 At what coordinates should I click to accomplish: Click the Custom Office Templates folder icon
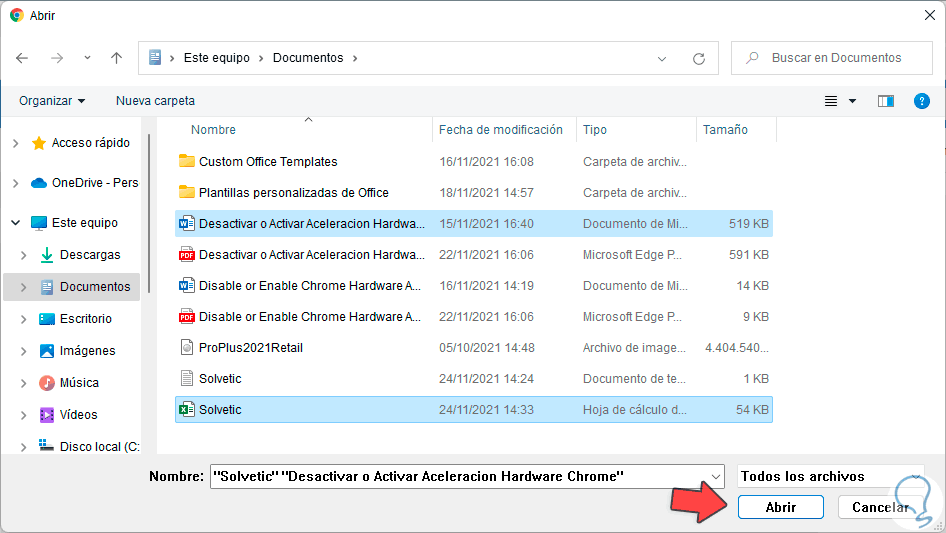point(186,161)
